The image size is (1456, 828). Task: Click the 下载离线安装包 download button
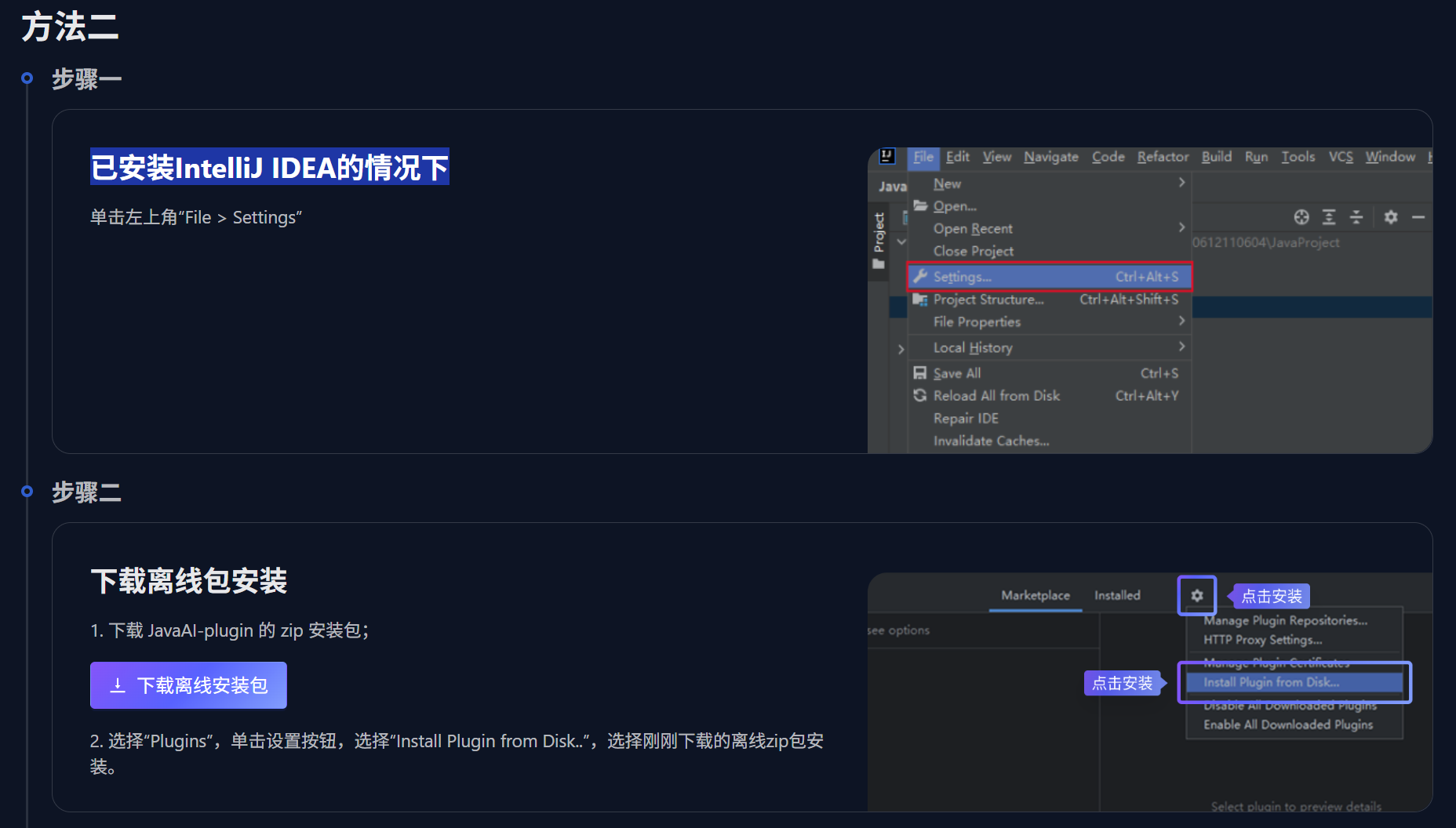pyautogui.click(x=188, y=685)
